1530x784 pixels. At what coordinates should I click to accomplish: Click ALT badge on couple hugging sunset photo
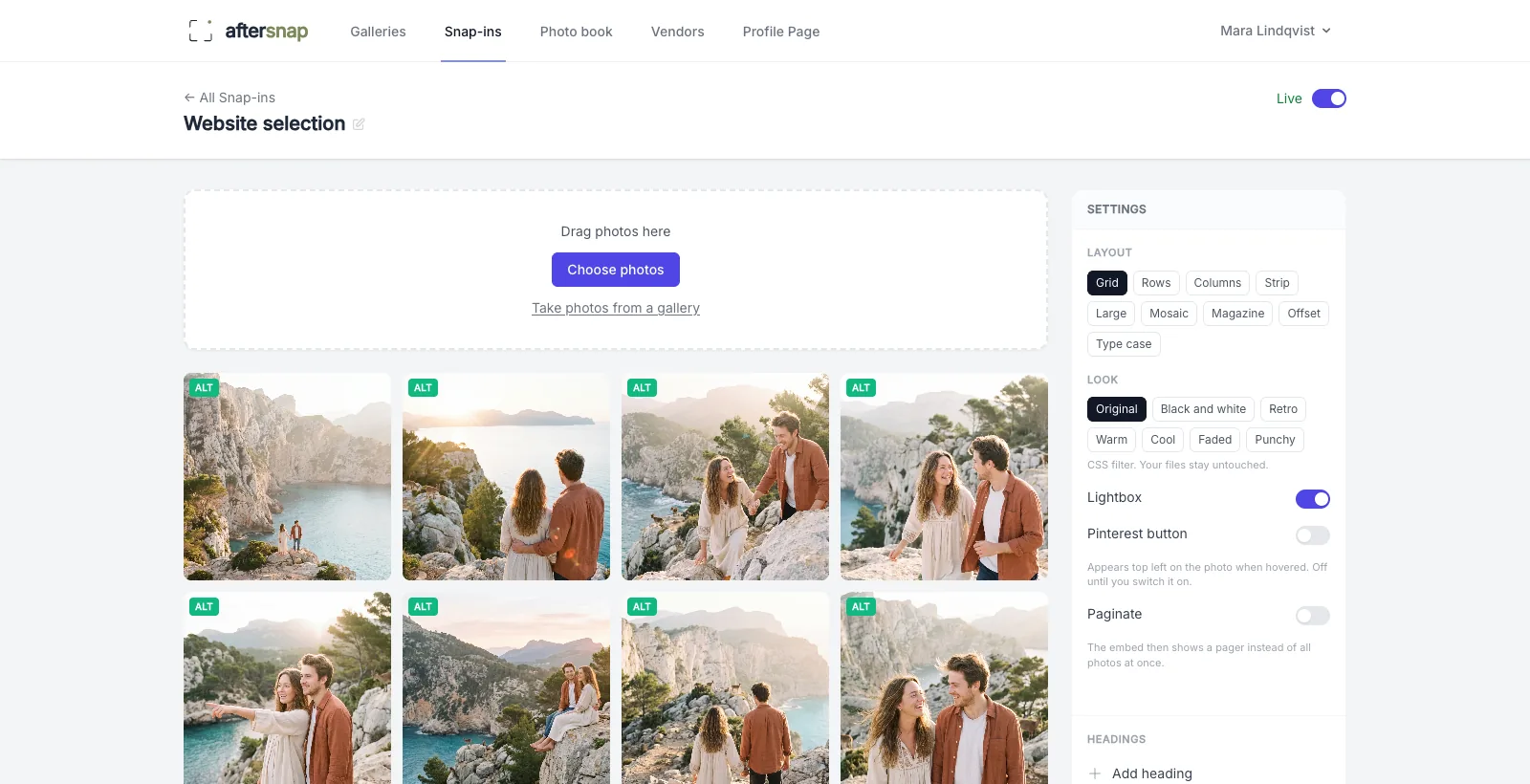423,388
